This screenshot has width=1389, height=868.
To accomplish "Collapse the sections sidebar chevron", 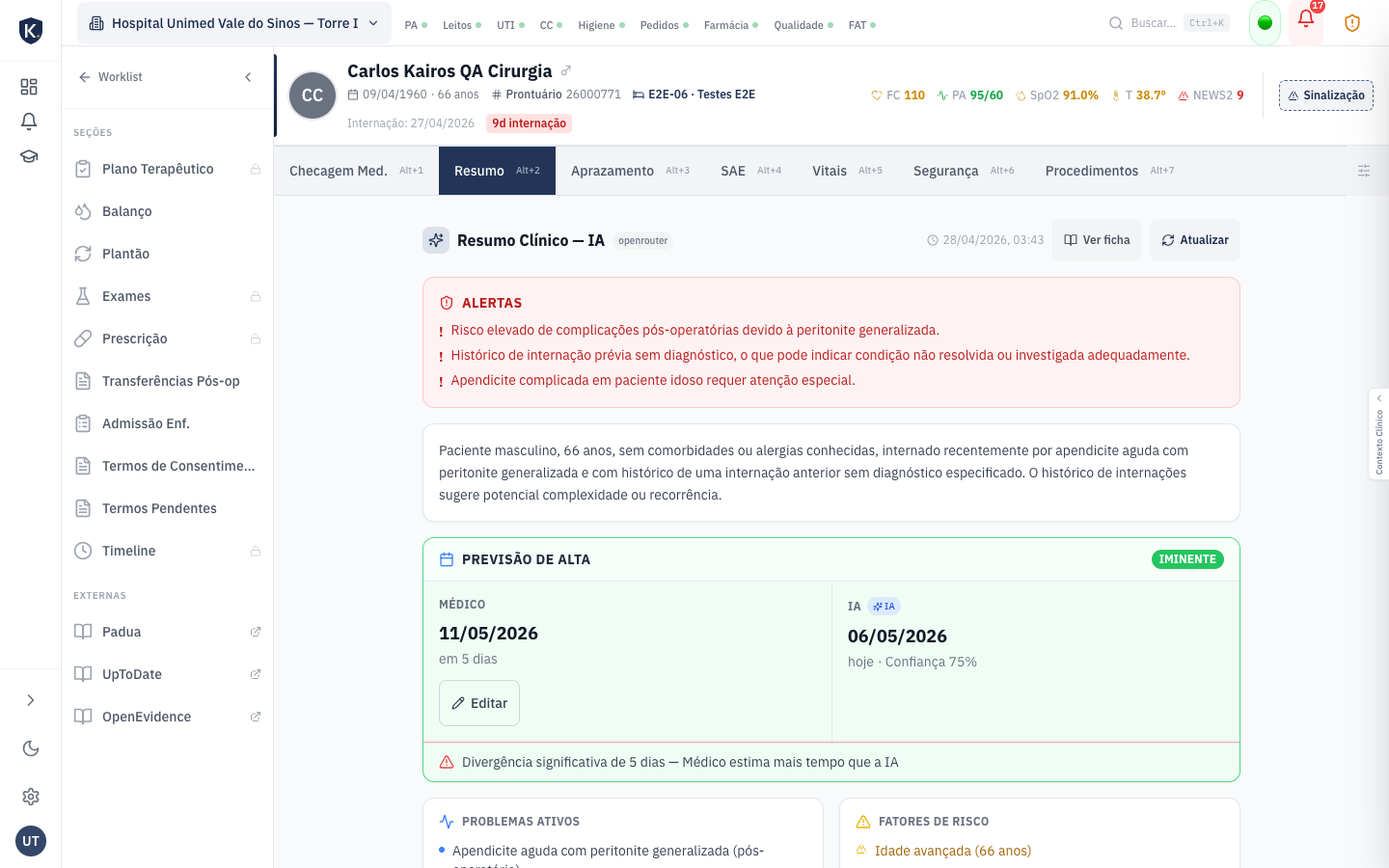I will click(x=248, y=77).
